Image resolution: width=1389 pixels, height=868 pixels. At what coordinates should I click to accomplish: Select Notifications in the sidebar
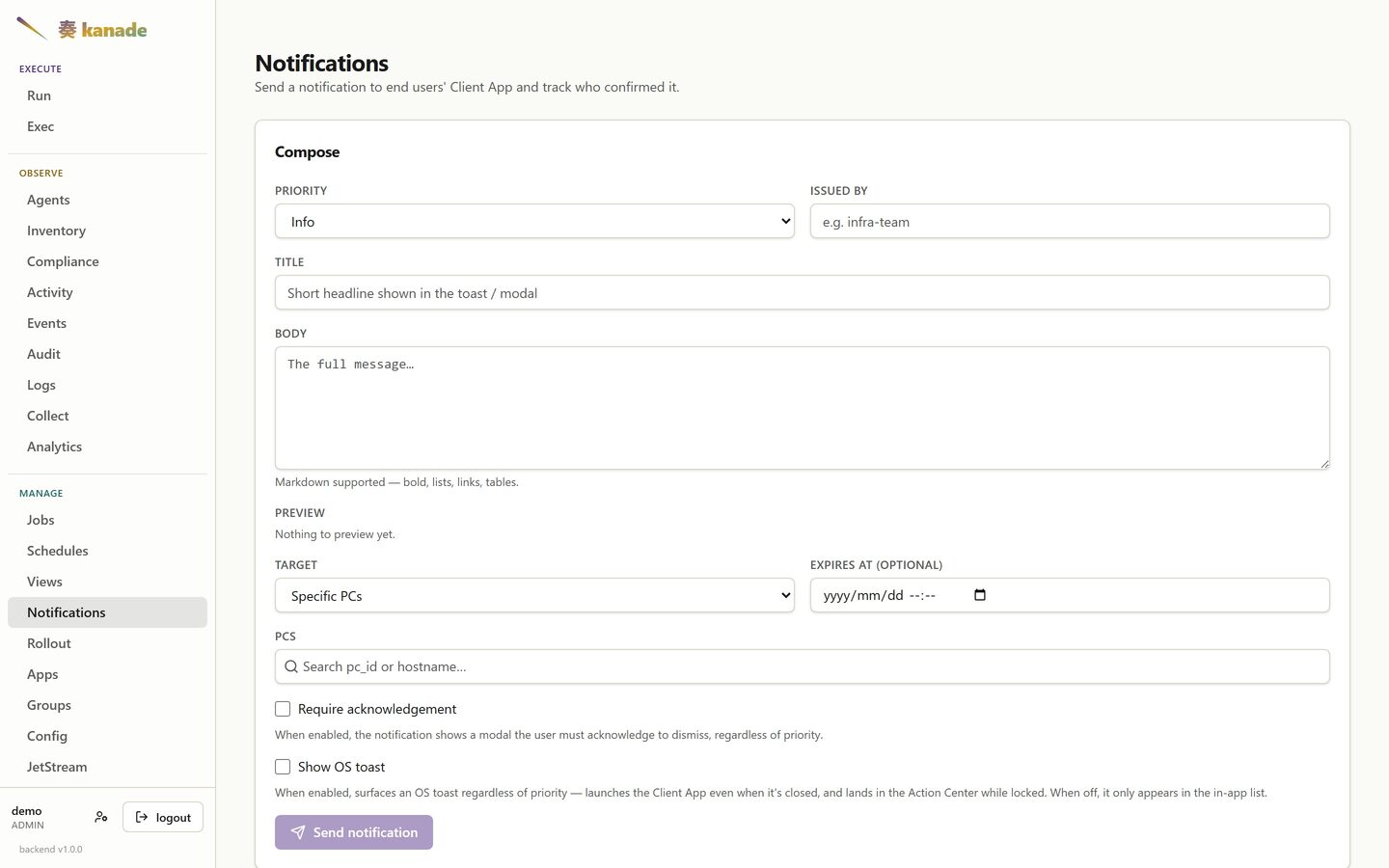coord(107,612)
